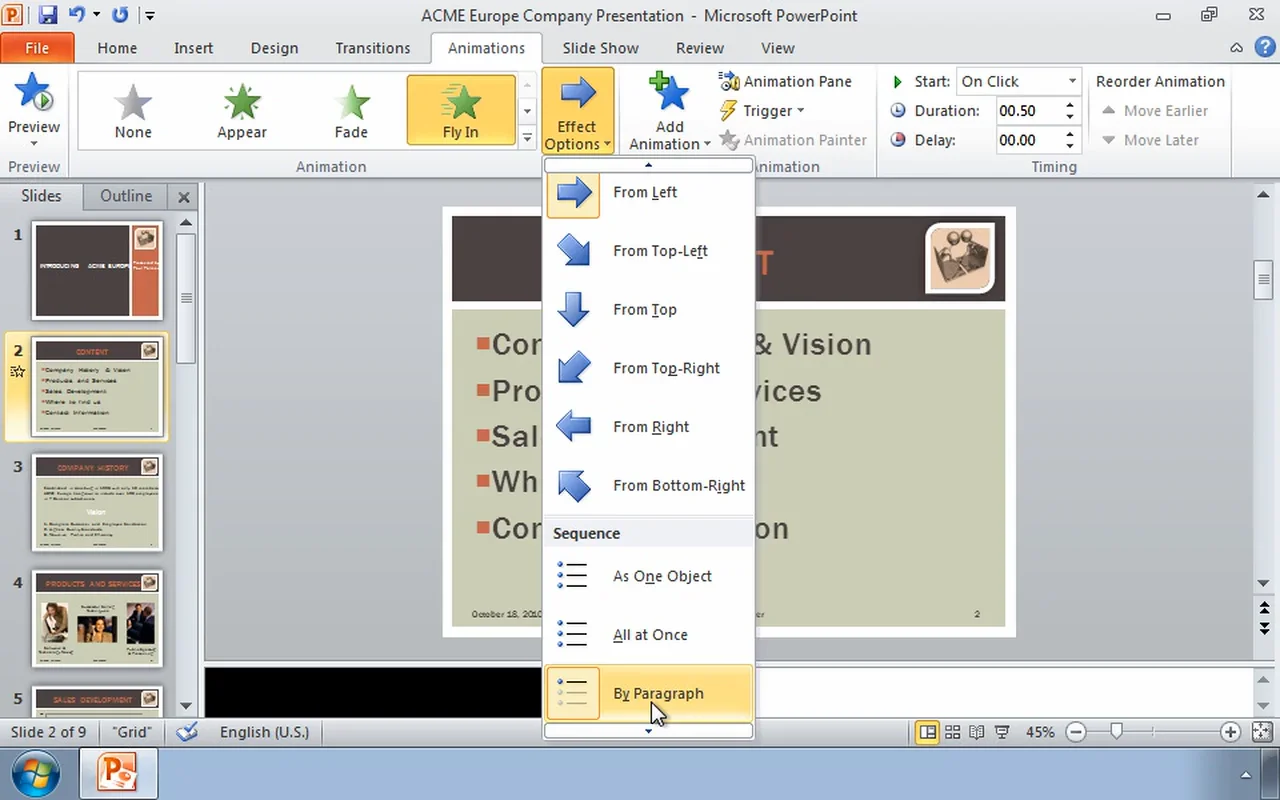The width and height of the screenshot is (1280, 800).
Task: Open the Animation Pane
Action: click(786, 81)
